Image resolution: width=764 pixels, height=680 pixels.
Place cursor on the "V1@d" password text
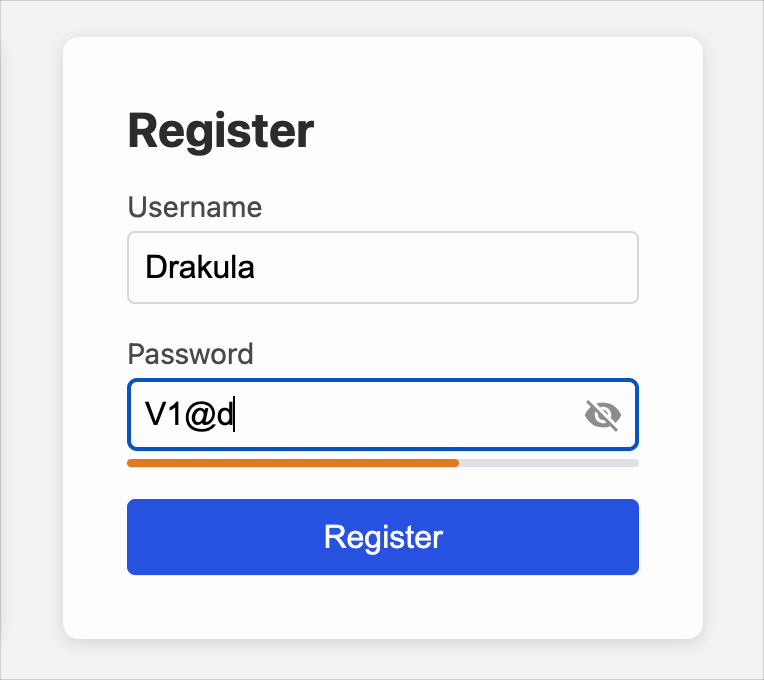point(189,415)
